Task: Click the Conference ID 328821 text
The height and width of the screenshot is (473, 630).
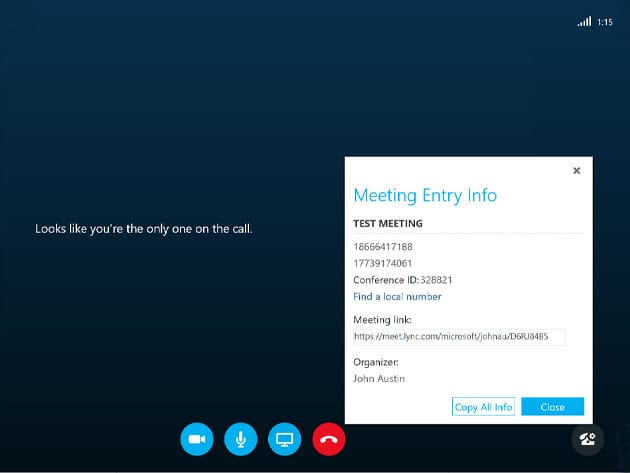Action: (401, 281)
